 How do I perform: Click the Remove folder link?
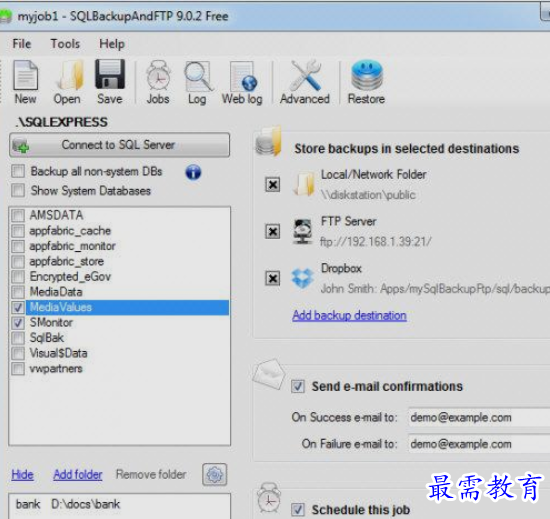point(151,474)
